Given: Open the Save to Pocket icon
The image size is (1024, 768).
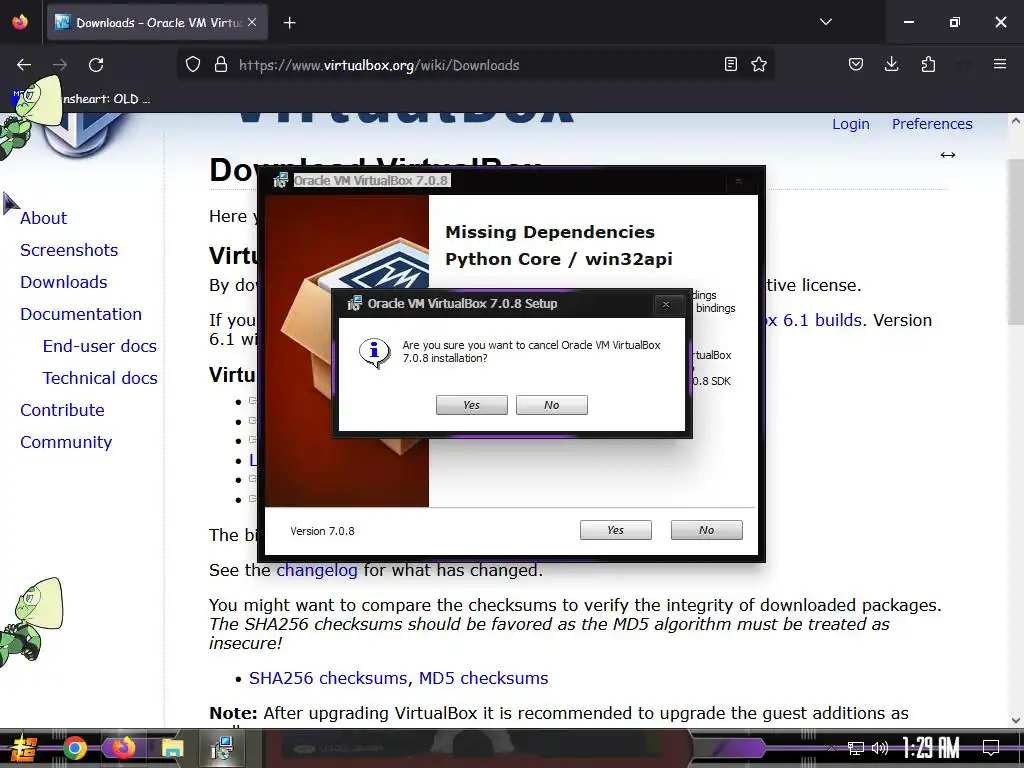Looking at the screenshot, I should 856,64.
